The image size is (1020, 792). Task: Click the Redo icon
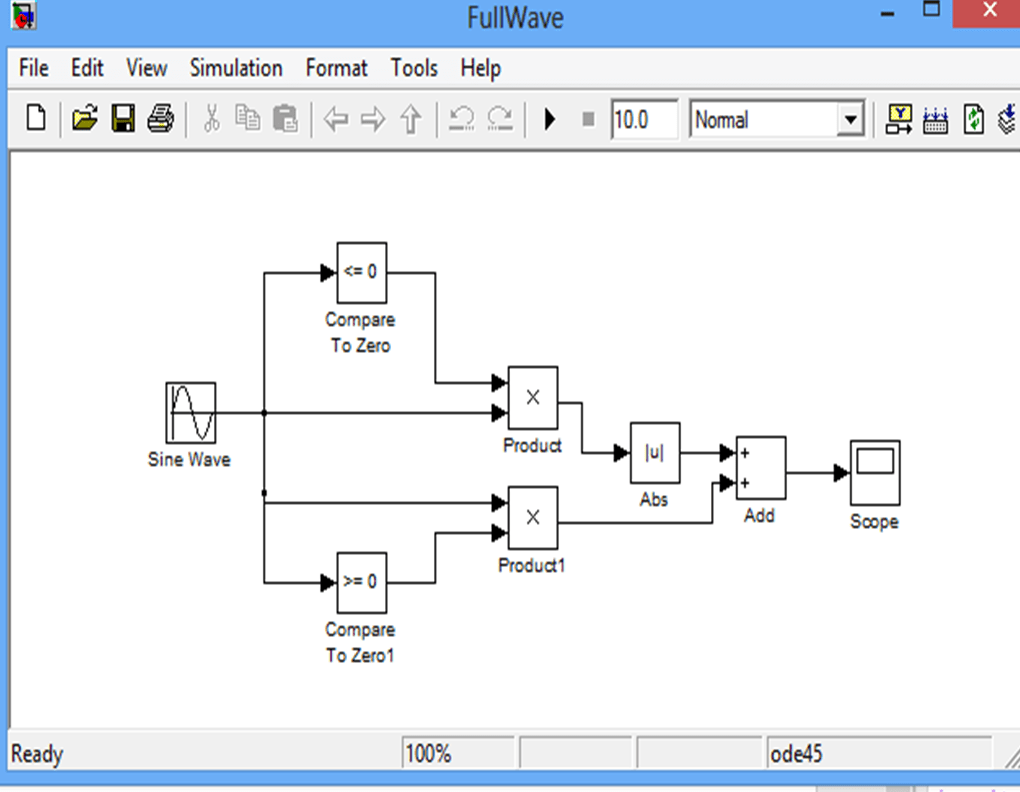500,119
